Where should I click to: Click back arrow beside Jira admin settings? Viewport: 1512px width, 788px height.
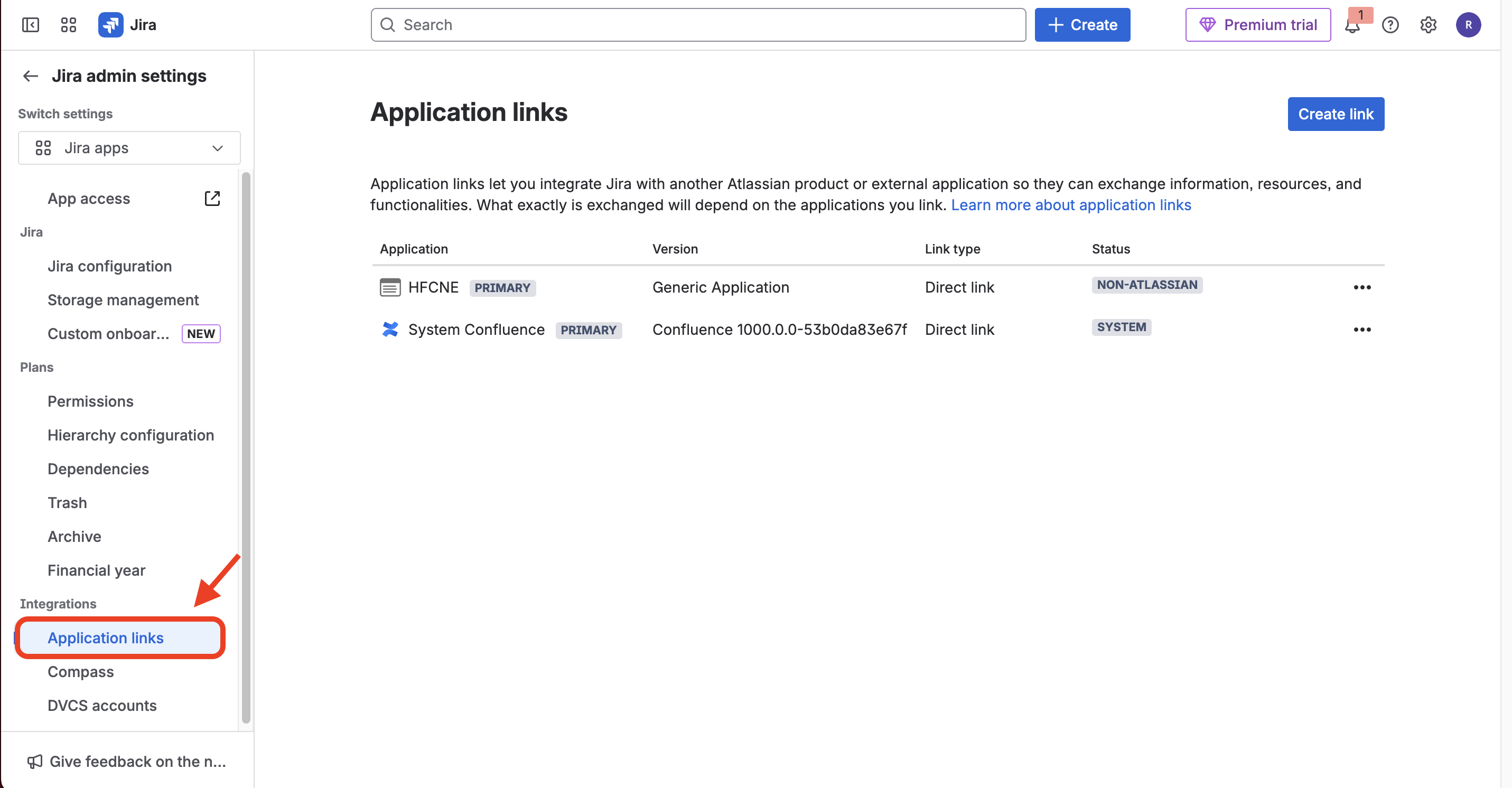point(31,76)
